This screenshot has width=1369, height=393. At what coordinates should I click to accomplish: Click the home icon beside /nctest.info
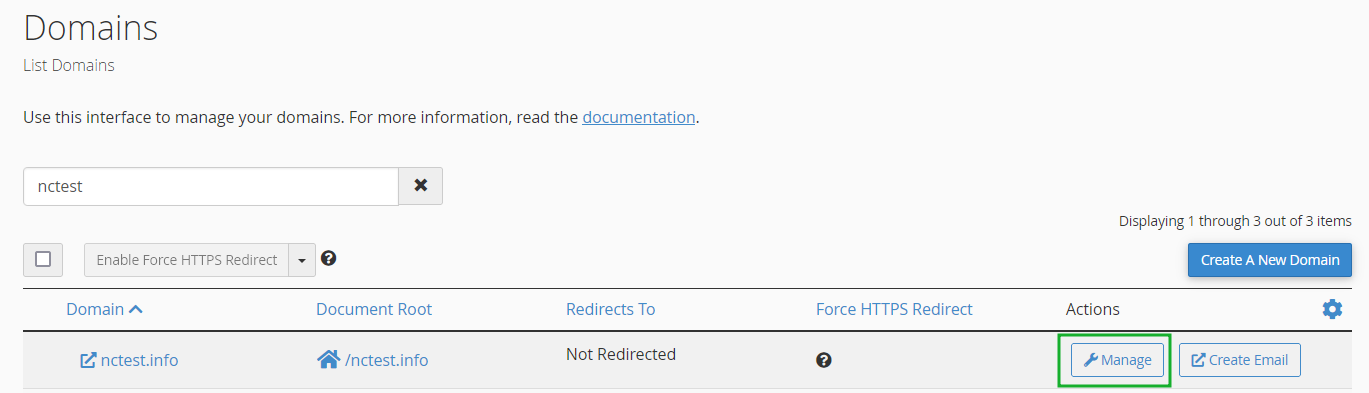click(328, 359)
